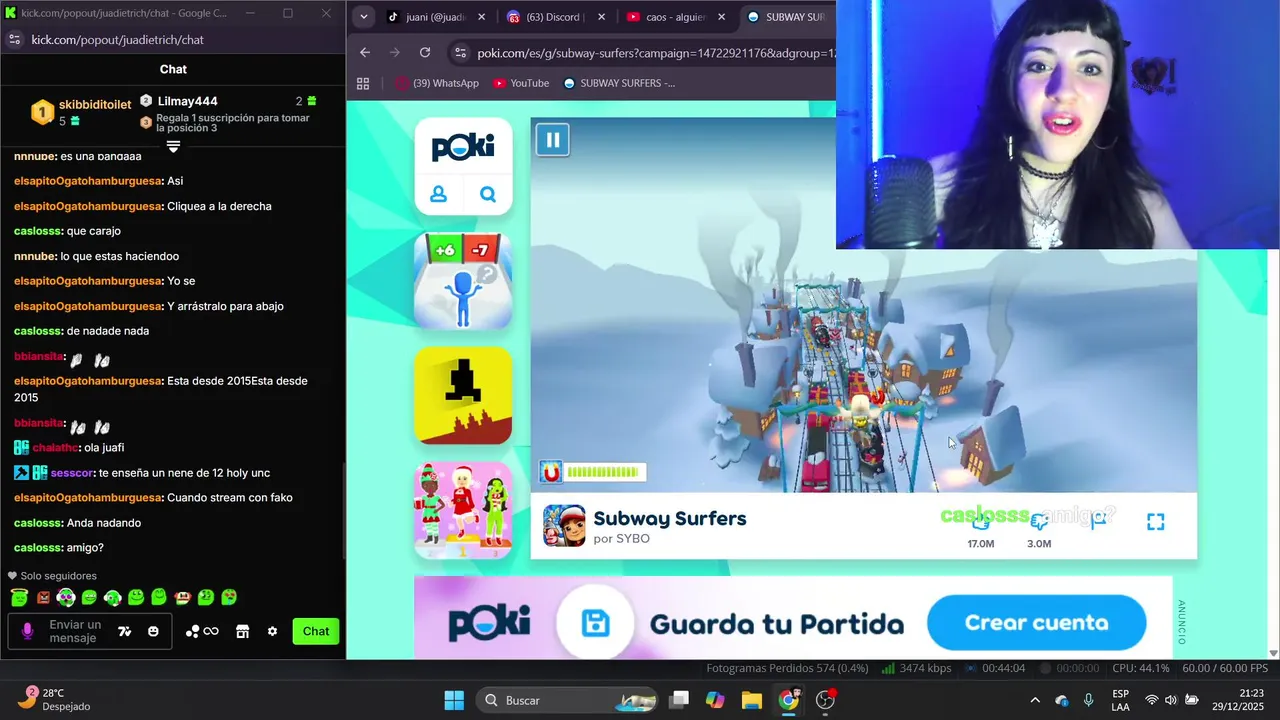Click the Crear cuenta button

coord(1036,623)
